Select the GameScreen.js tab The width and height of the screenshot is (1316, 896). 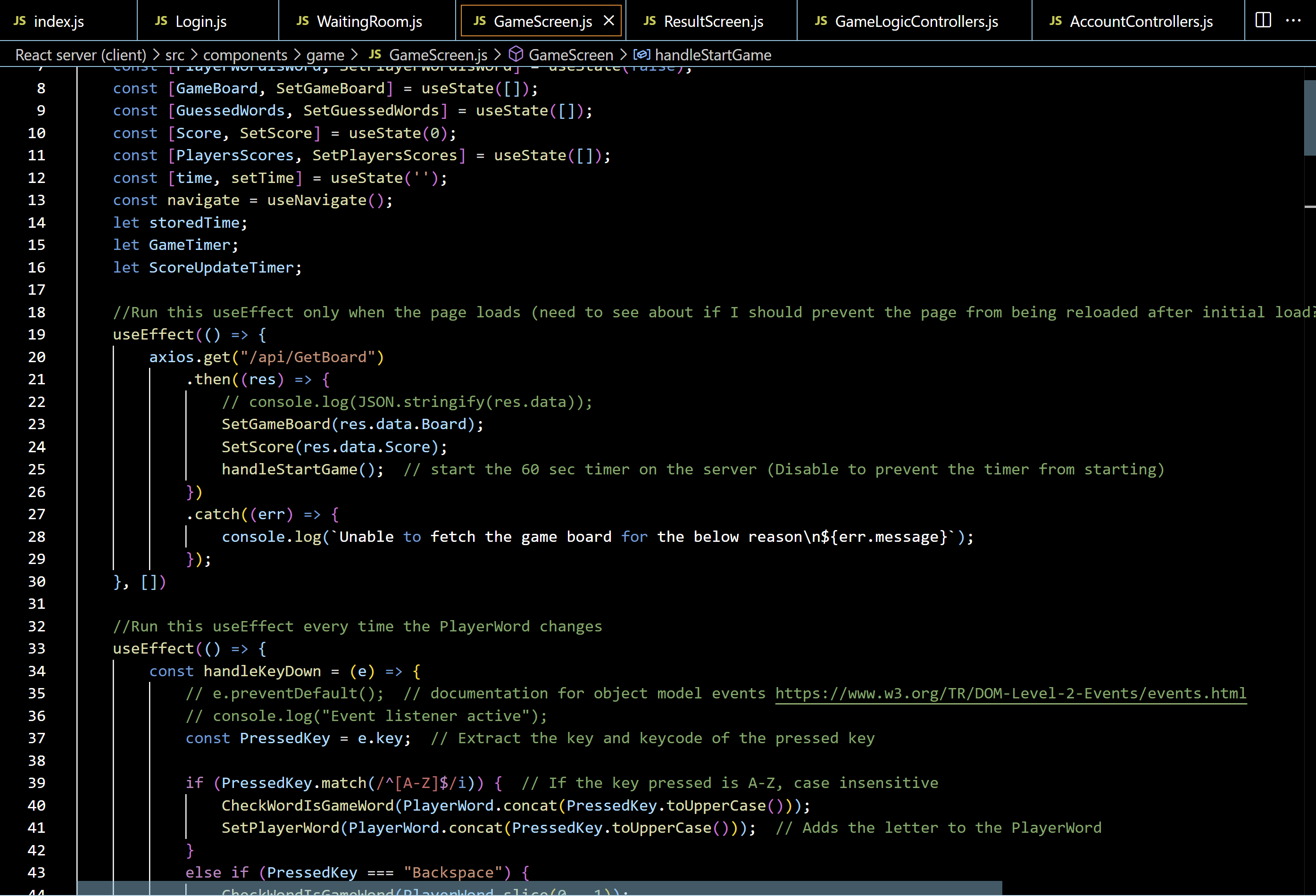tap(542, 22)
